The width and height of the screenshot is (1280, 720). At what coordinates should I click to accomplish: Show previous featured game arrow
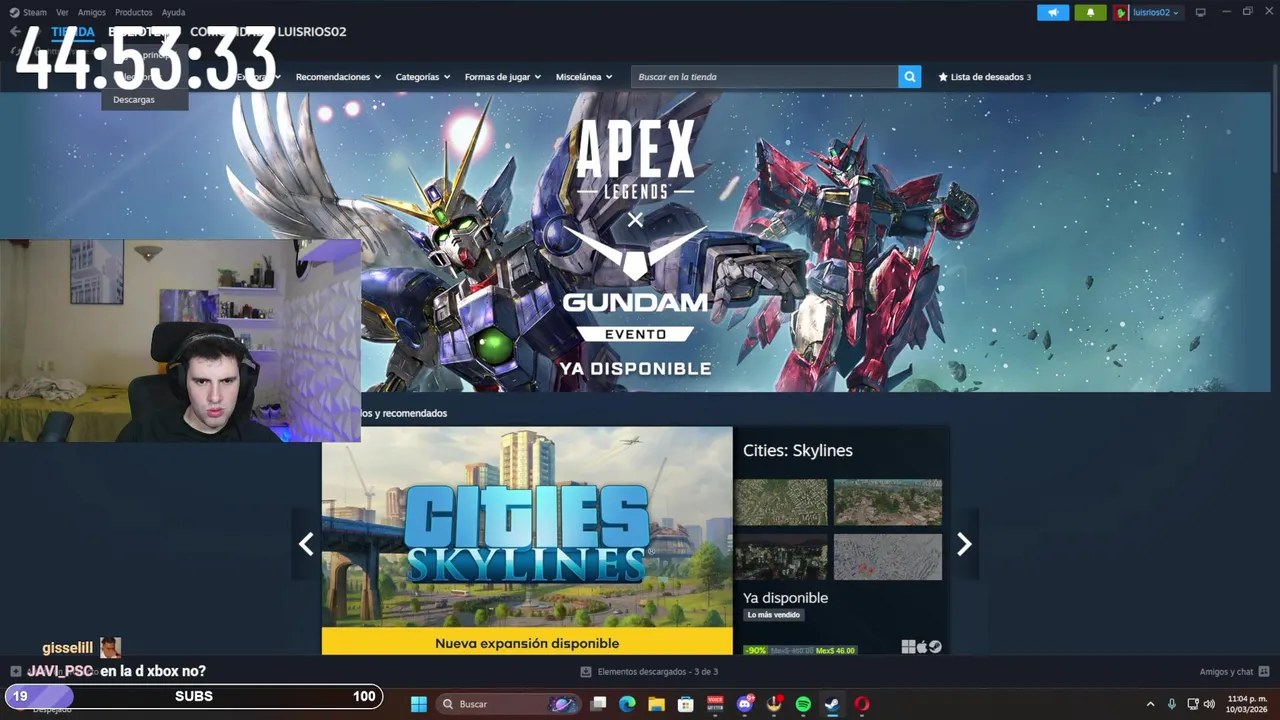pos(306,544)
